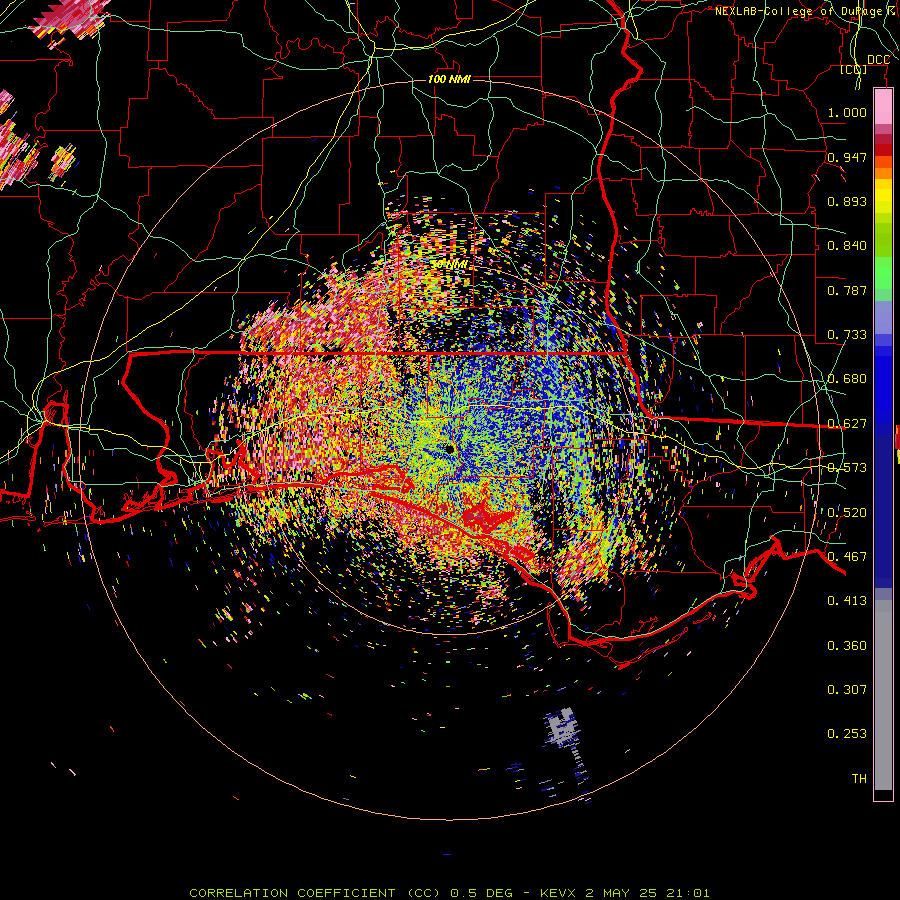Screen dimensions: 900x900
Task: Pick the light pink color bar segment
Action: coord(883,106)
